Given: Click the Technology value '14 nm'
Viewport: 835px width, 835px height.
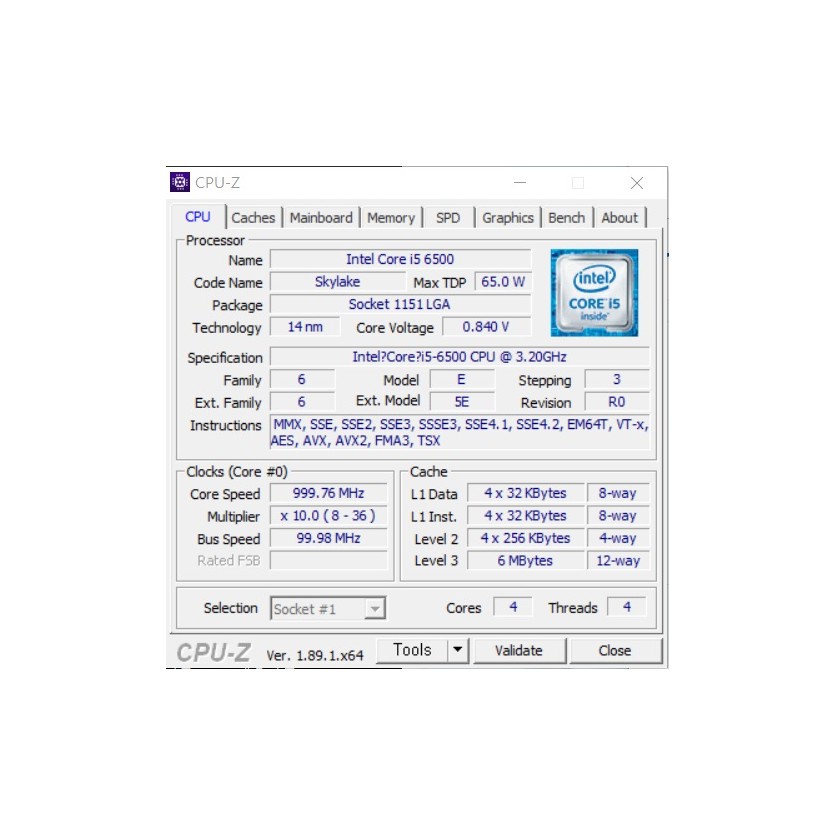Looking at the screenshot, I should (x=305, y=327).
